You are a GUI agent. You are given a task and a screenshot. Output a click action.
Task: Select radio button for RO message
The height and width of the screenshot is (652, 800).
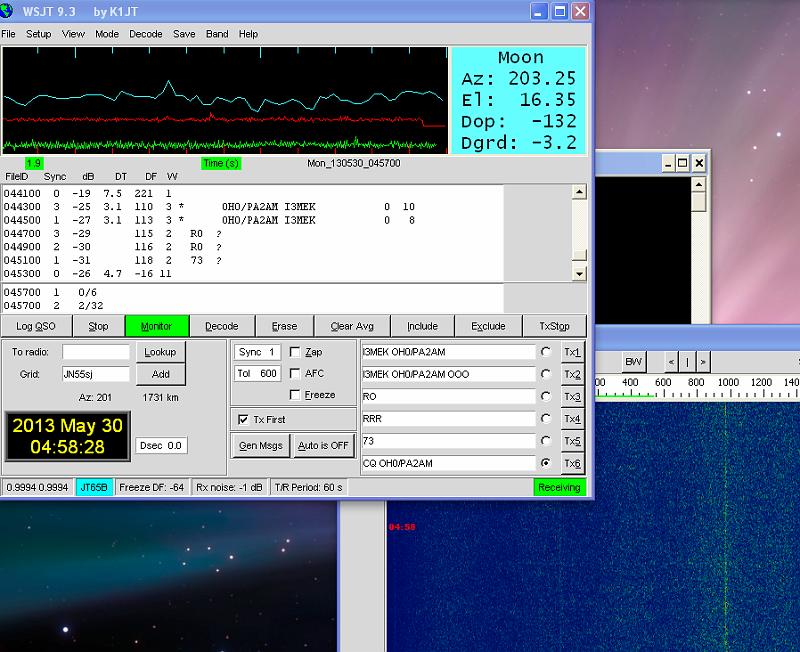[546, 396]
